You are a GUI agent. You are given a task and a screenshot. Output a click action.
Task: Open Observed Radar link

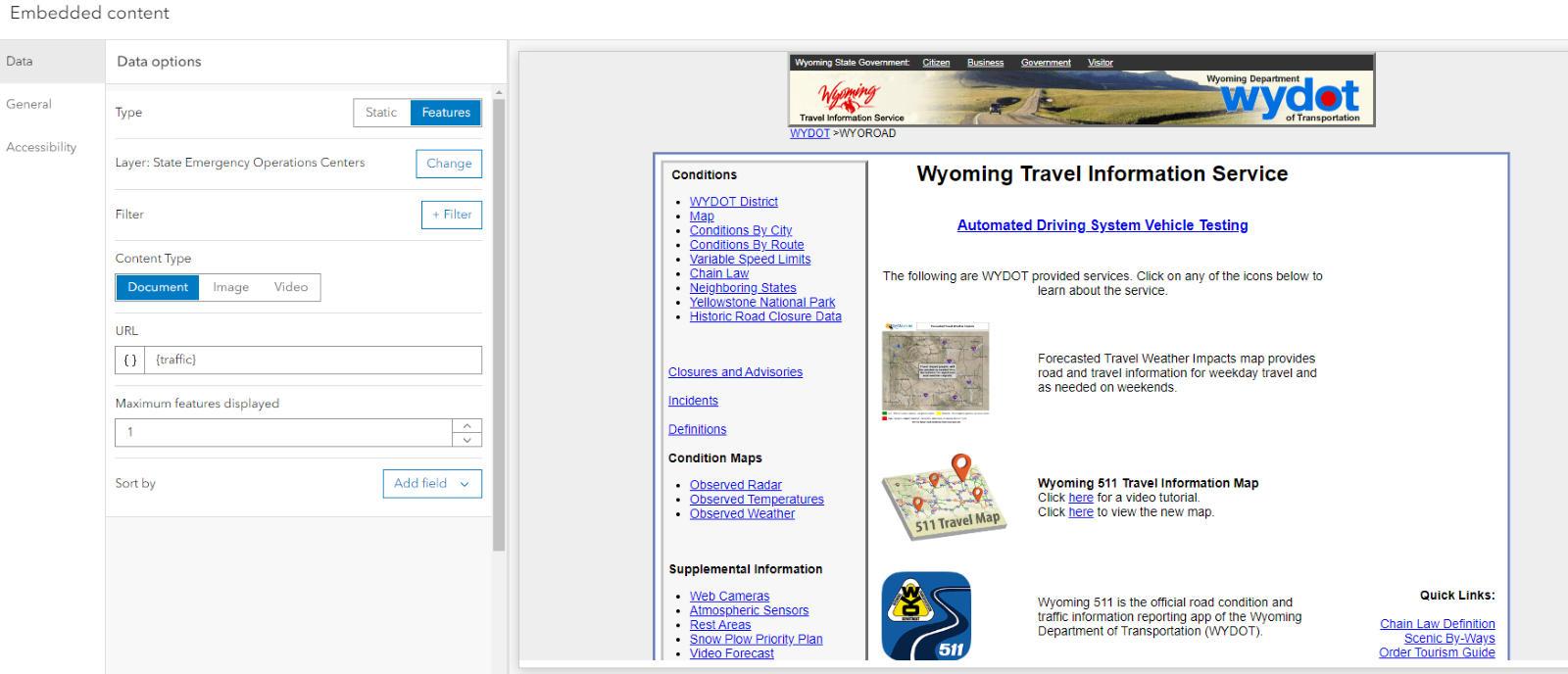coord(735,485)
